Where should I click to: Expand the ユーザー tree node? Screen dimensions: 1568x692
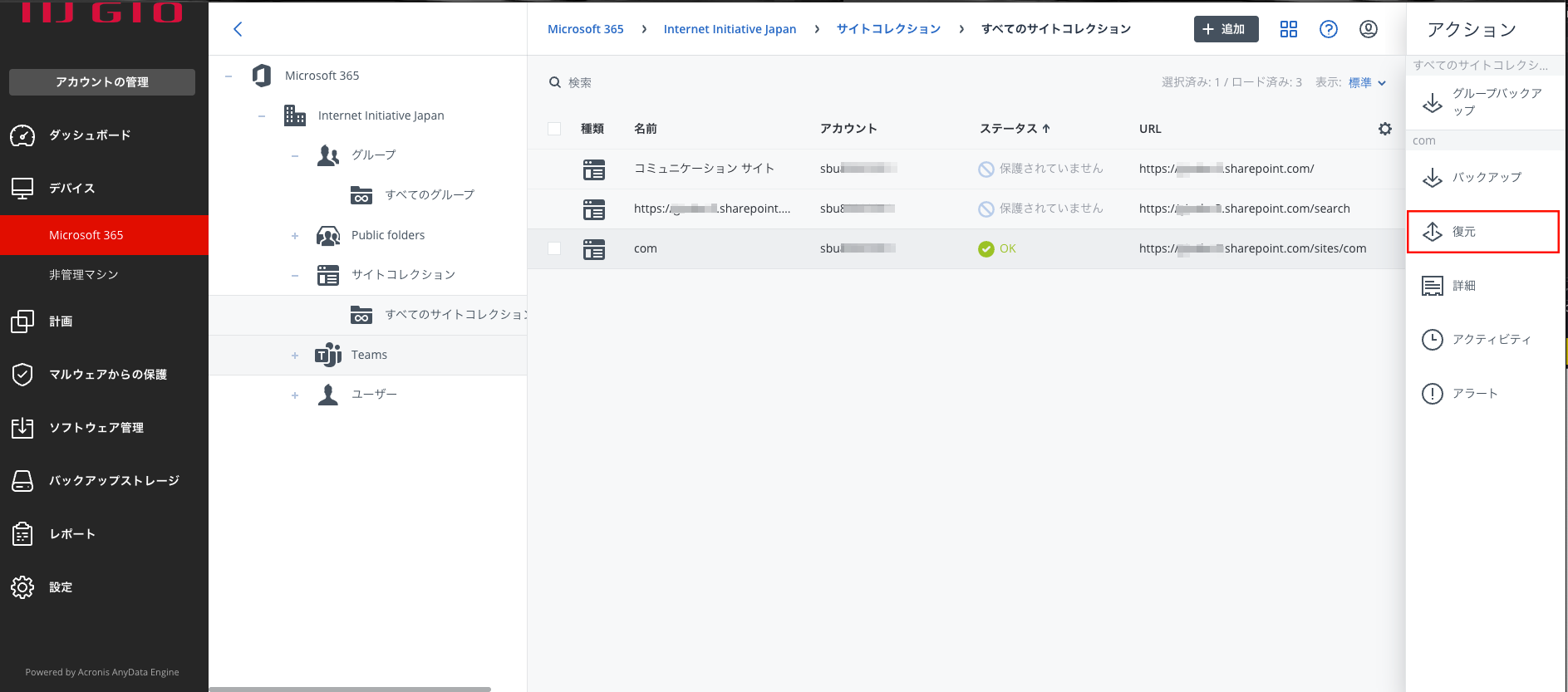295,395
